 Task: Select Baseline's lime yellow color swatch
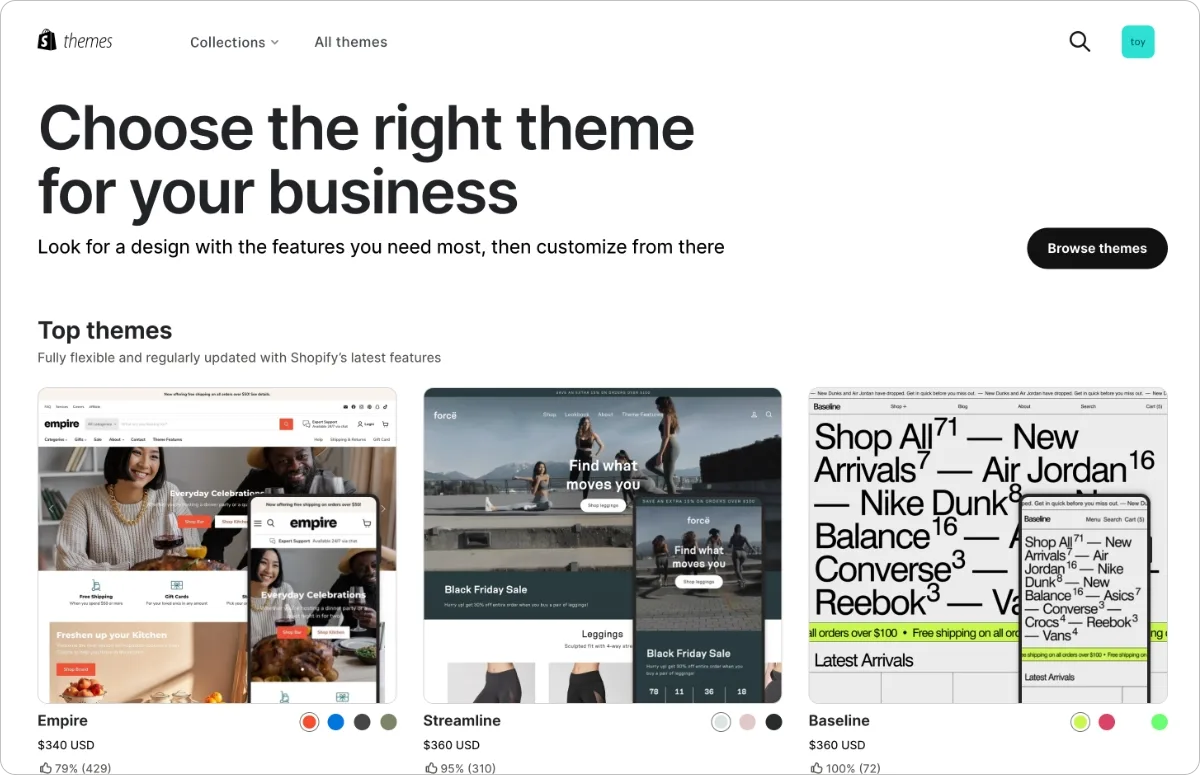click(1080, 722)
